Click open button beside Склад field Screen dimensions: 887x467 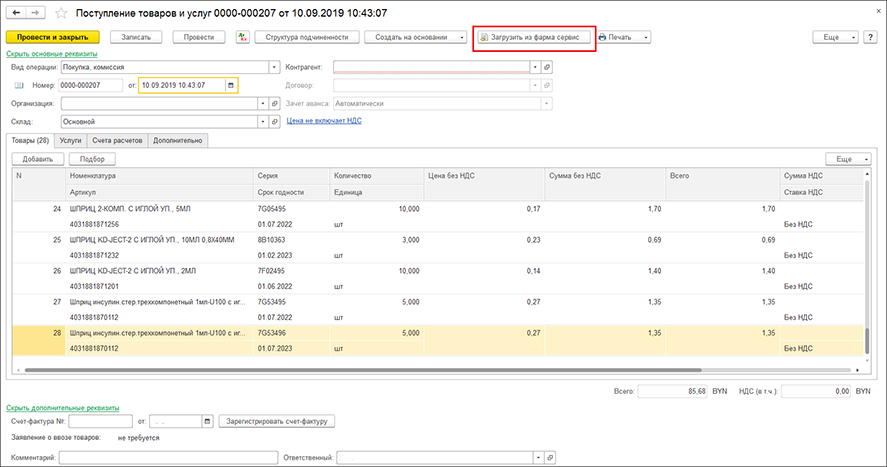pyautogui.click(x=274, y=121)
